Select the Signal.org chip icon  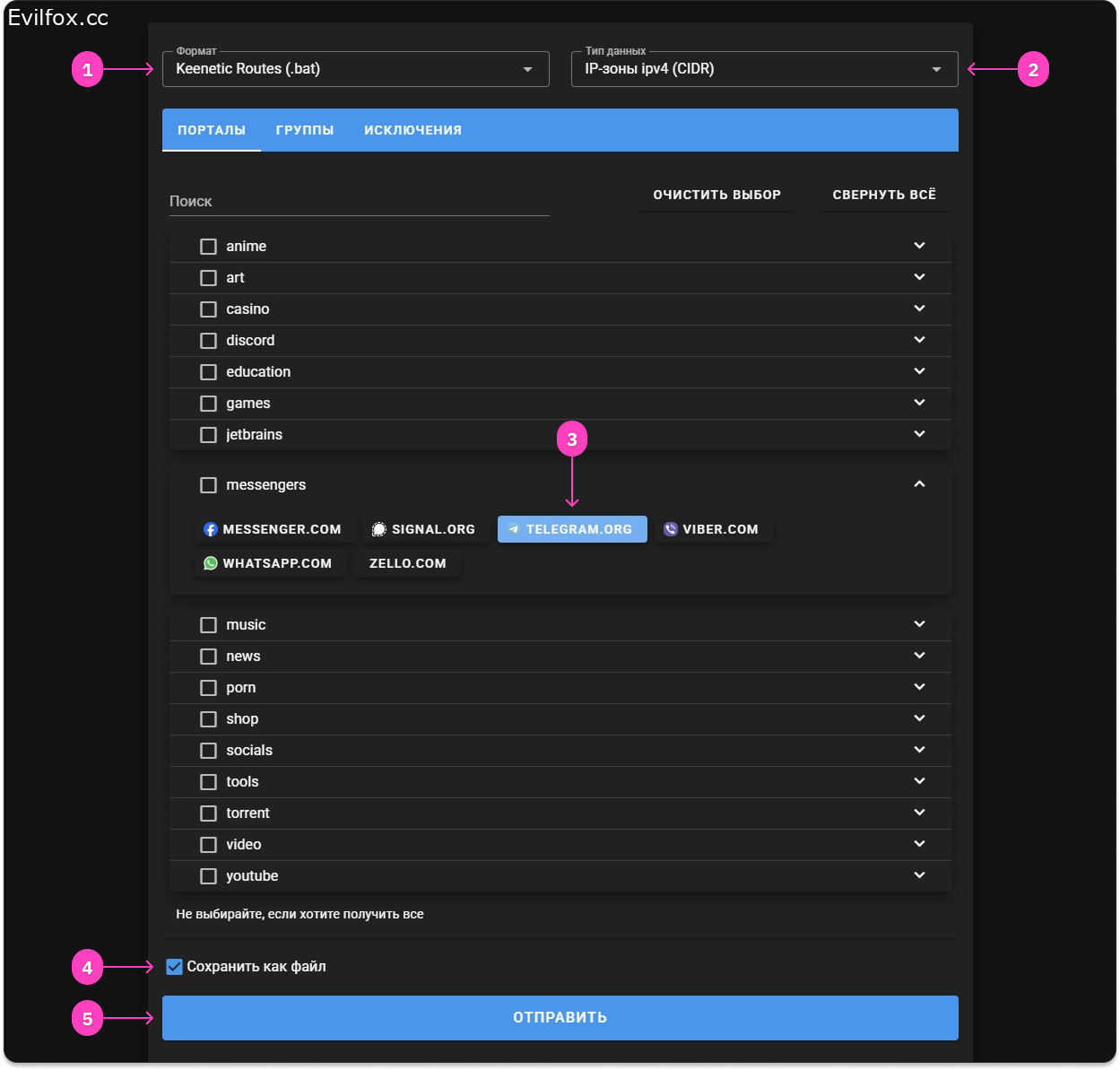click(x=379, y=529)
